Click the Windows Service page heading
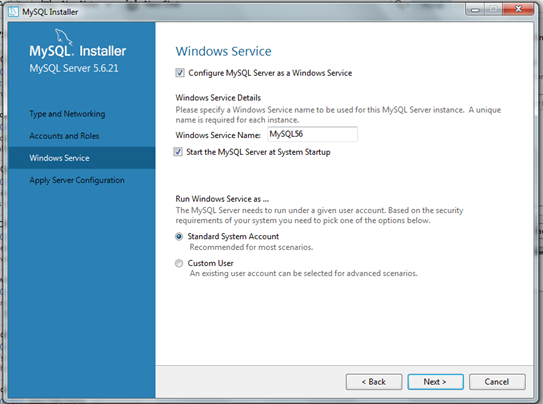The image size is (543, 404). pyautogui.click(x=223, y=51)
